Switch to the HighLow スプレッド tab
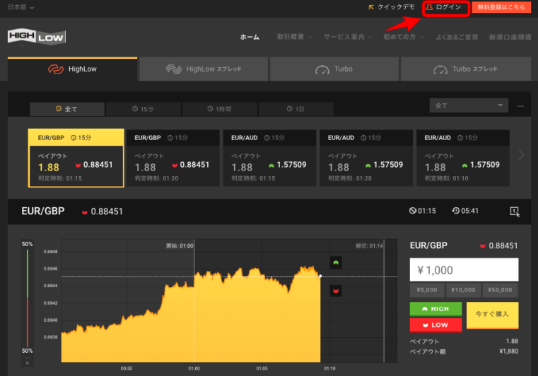The width and height of the screenshot is (538, 376). tap(204, 69)
